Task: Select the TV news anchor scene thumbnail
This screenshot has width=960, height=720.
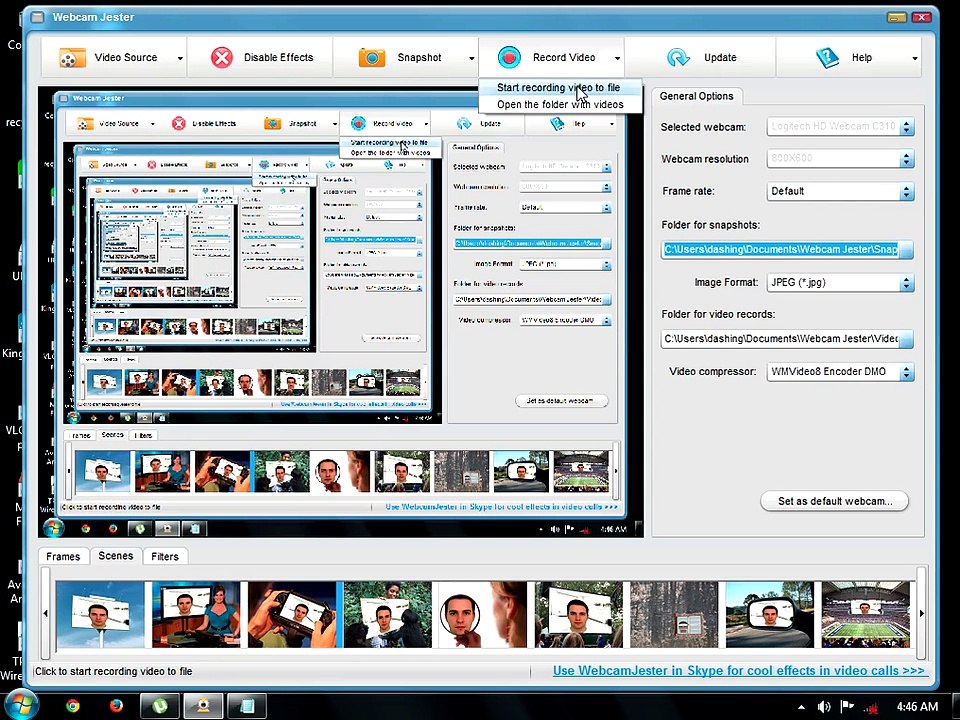Action: click(x=196, y=615)
